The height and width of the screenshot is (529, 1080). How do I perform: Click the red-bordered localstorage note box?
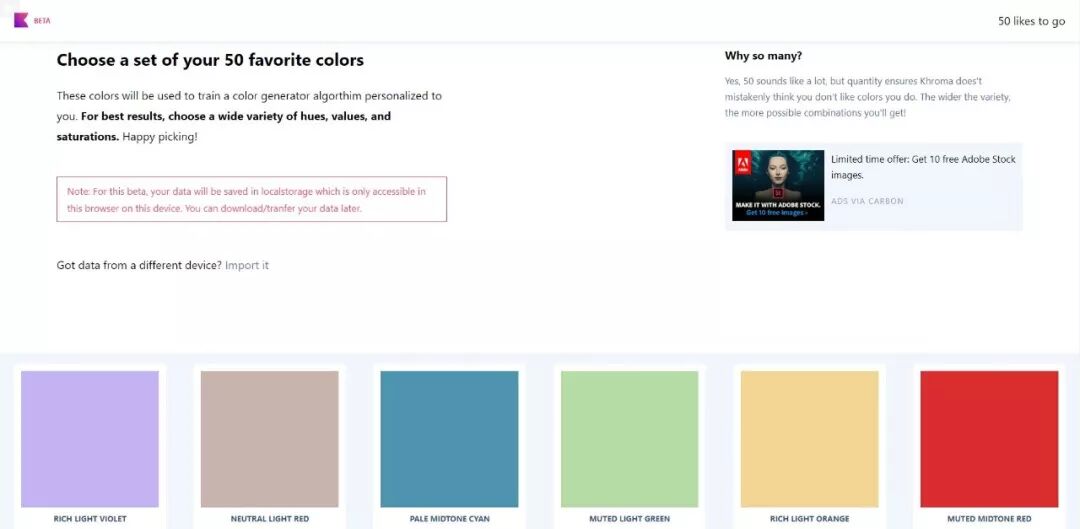[x=251, y=199]
